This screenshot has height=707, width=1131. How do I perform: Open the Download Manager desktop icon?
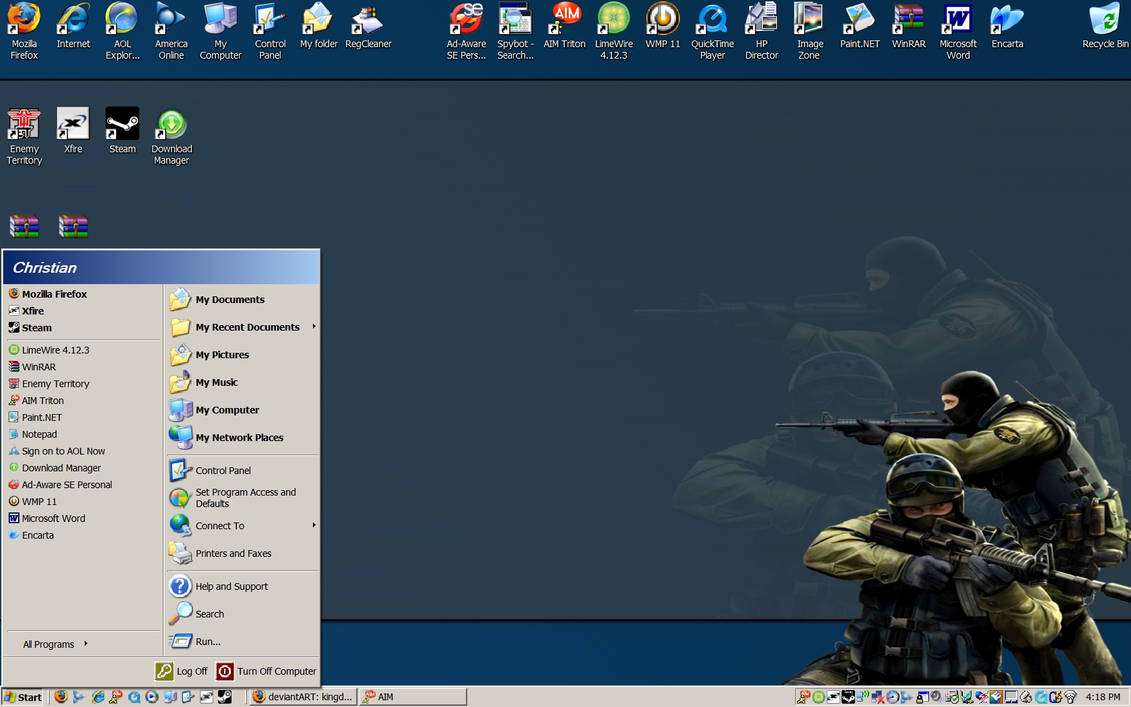[171, 136]
